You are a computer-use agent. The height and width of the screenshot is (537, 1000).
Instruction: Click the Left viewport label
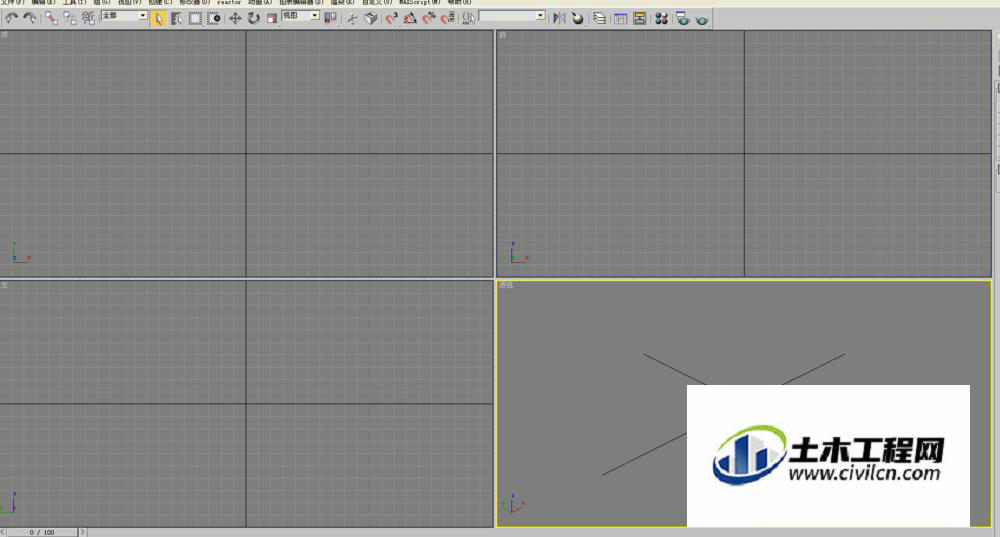[4, 284]
